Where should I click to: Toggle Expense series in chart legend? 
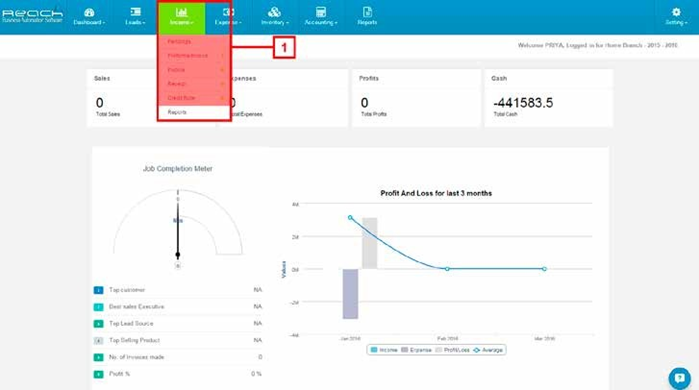point(416,350)
